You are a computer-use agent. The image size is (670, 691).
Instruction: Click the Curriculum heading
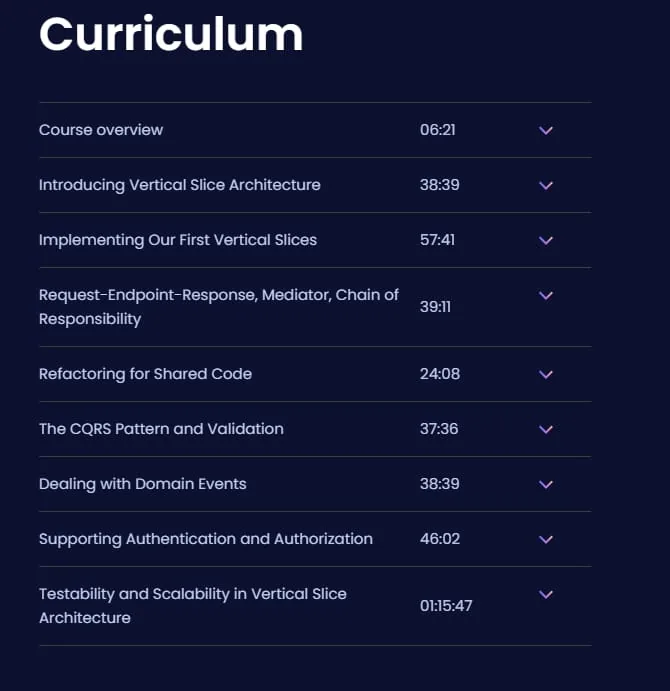[171, 34]
